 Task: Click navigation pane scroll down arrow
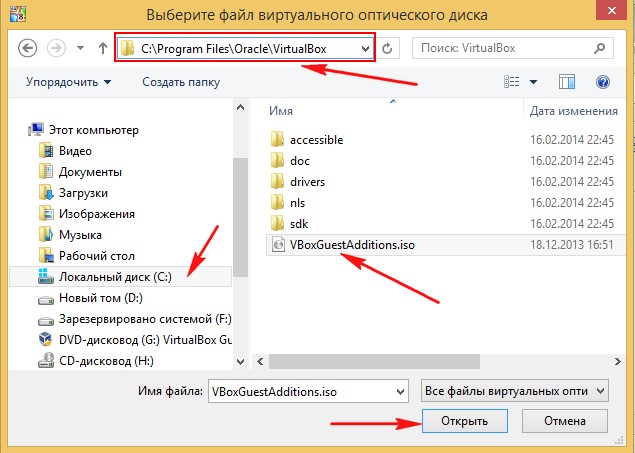tap(241, 362)
